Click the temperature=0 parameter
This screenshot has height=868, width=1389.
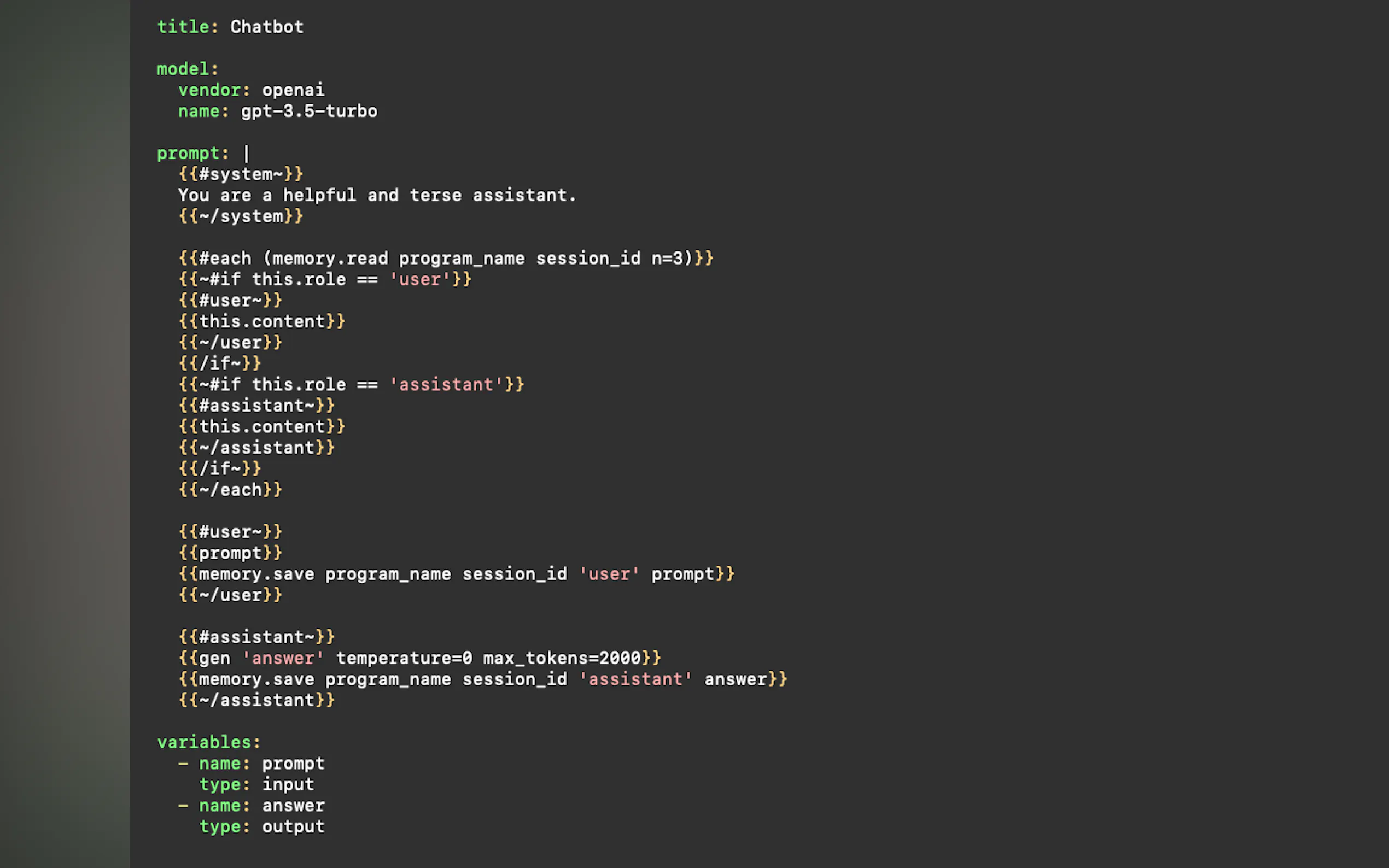[404, 659]
